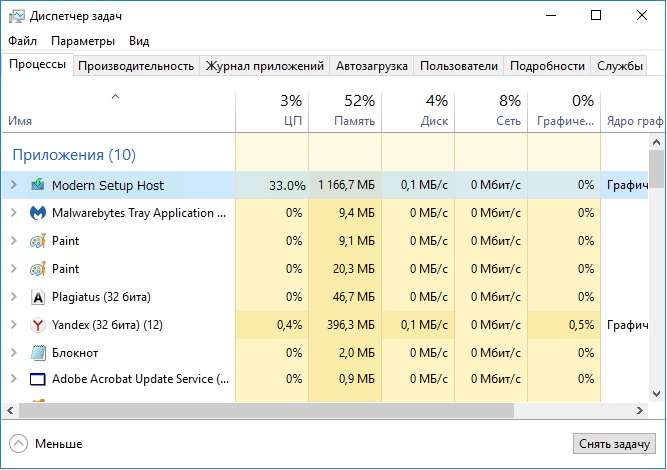The height and width of the screenshot is (470, 667).
Task: Sort by the Память column header
Action: coord(345,111)
